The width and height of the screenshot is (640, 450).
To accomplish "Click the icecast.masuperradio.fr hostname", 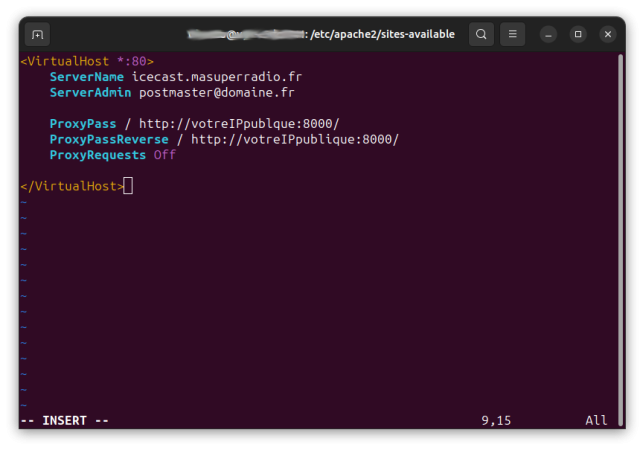I will tap(216, 77).
